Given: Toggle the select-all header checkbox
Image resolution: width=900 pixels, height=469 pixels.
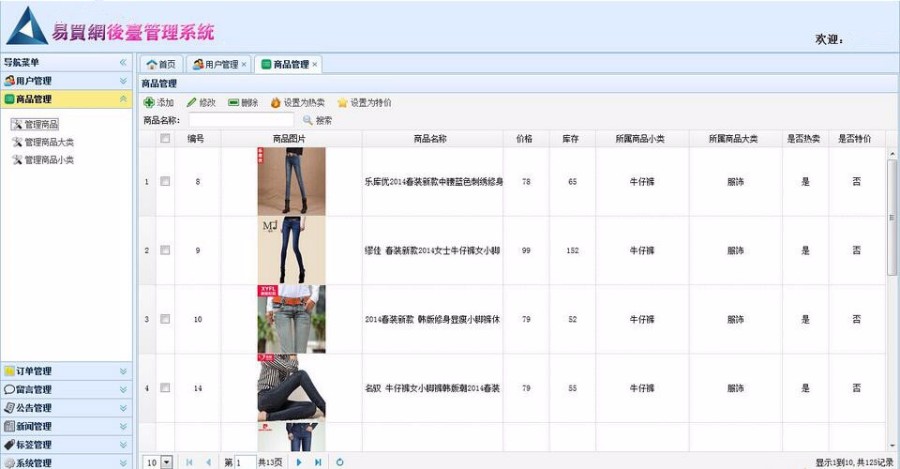Looking at the screenshot, I should click(165, 138).
